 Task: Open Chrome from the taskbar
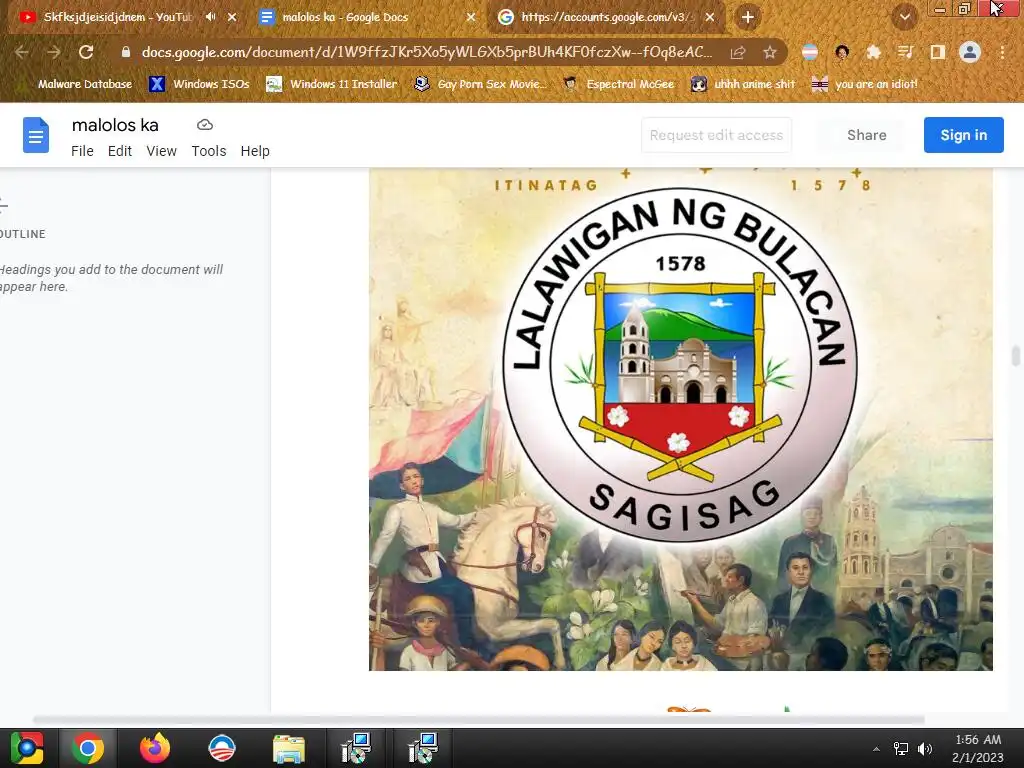pos(88,748)
